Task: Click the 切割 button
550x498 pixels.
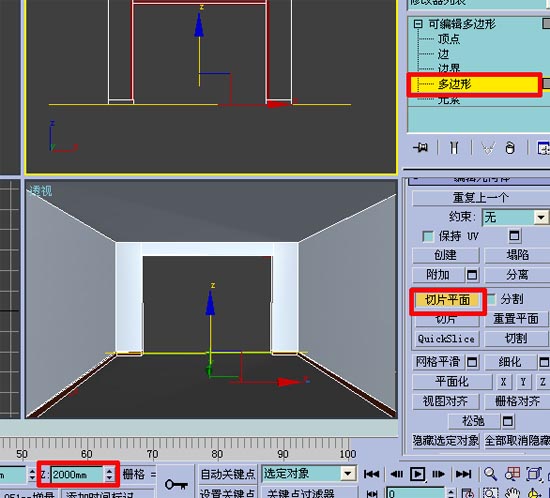Action: (x=516, y=339)
